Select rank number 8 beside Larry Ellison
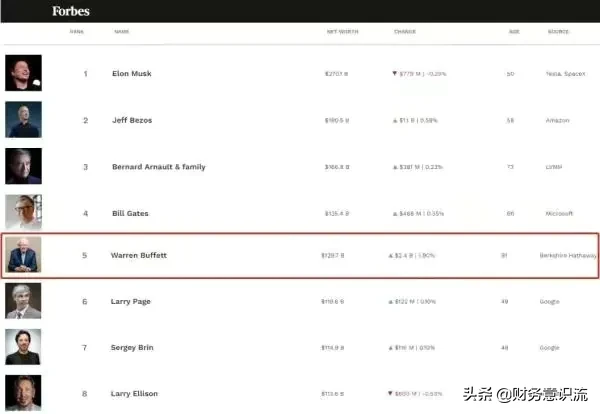The height and width of the screenshot is (414, 600). click(85, 394)
